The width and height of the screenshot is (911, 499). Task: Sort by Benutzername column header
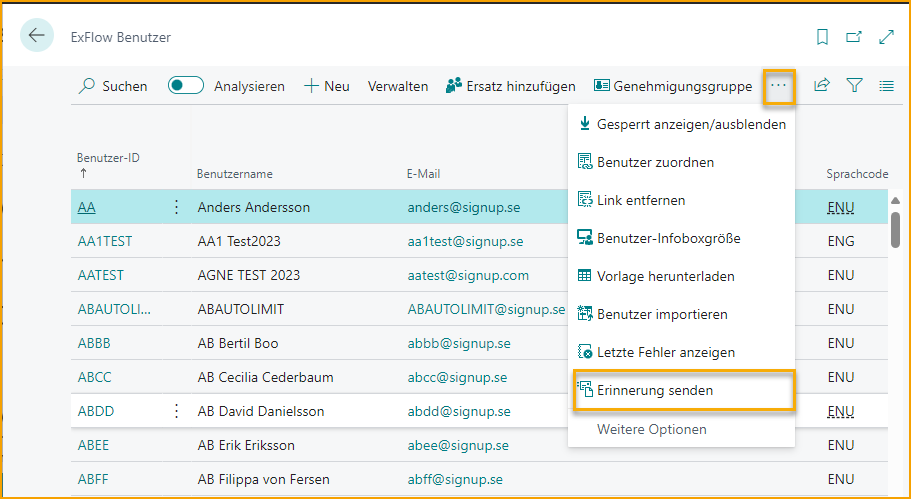[235, 174]
